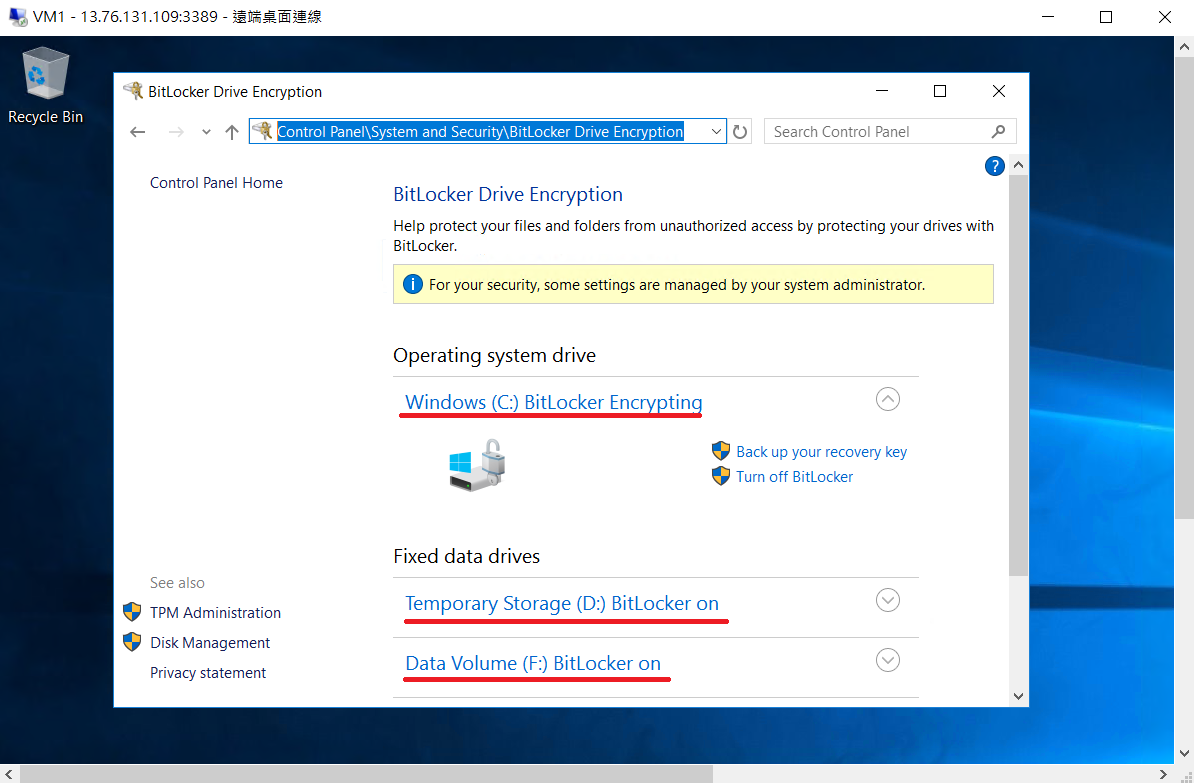Viewport: 1194px width, 783px height.
Task: Refresh the Control Panel page
Action: [x=740, y=132]
